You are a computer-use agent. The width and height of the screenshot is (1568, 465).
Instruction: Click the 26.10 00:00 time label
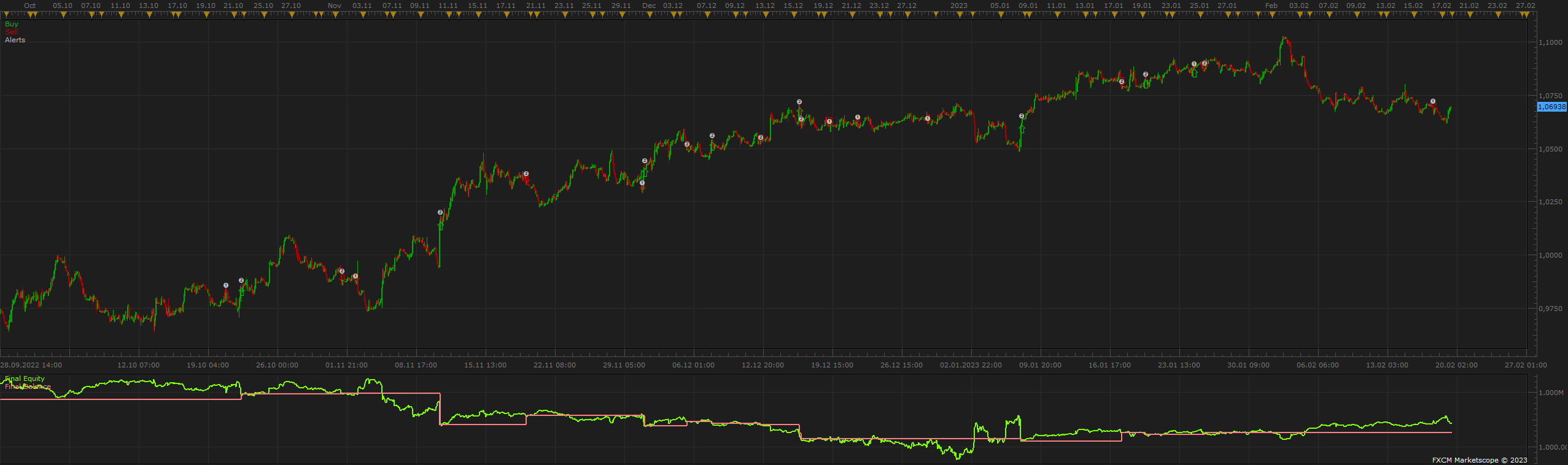(x=277, y=365)
